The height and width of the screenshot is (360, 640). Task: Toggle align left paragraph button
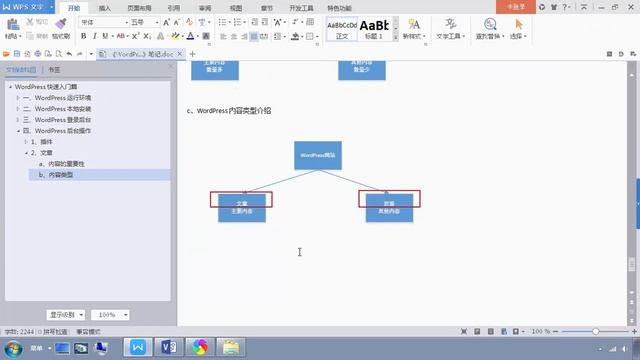click(x=223, y=37)
